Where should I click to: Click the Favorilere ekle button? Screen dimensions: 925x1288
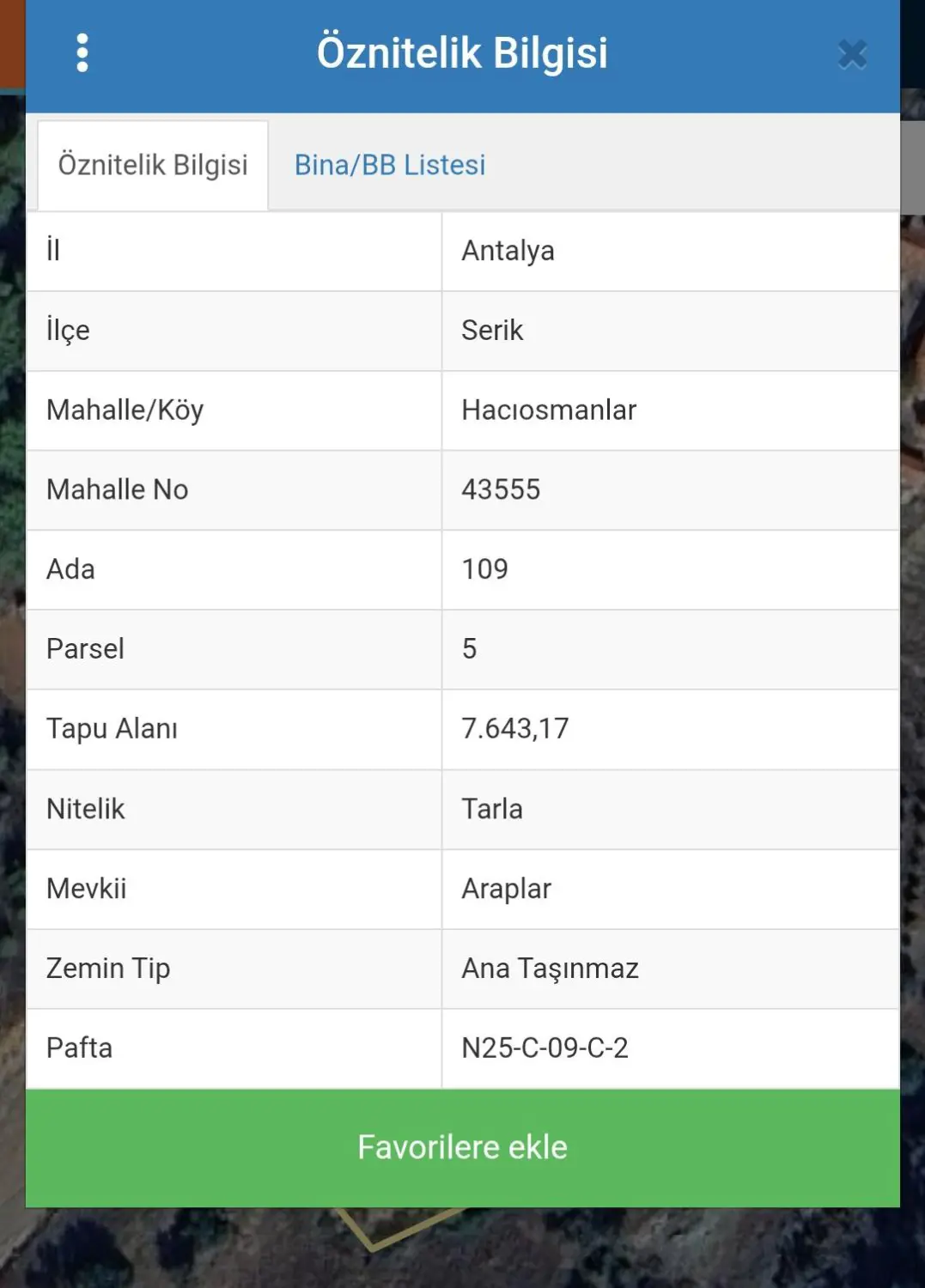pyautogui.click(x=463, y=1148)
